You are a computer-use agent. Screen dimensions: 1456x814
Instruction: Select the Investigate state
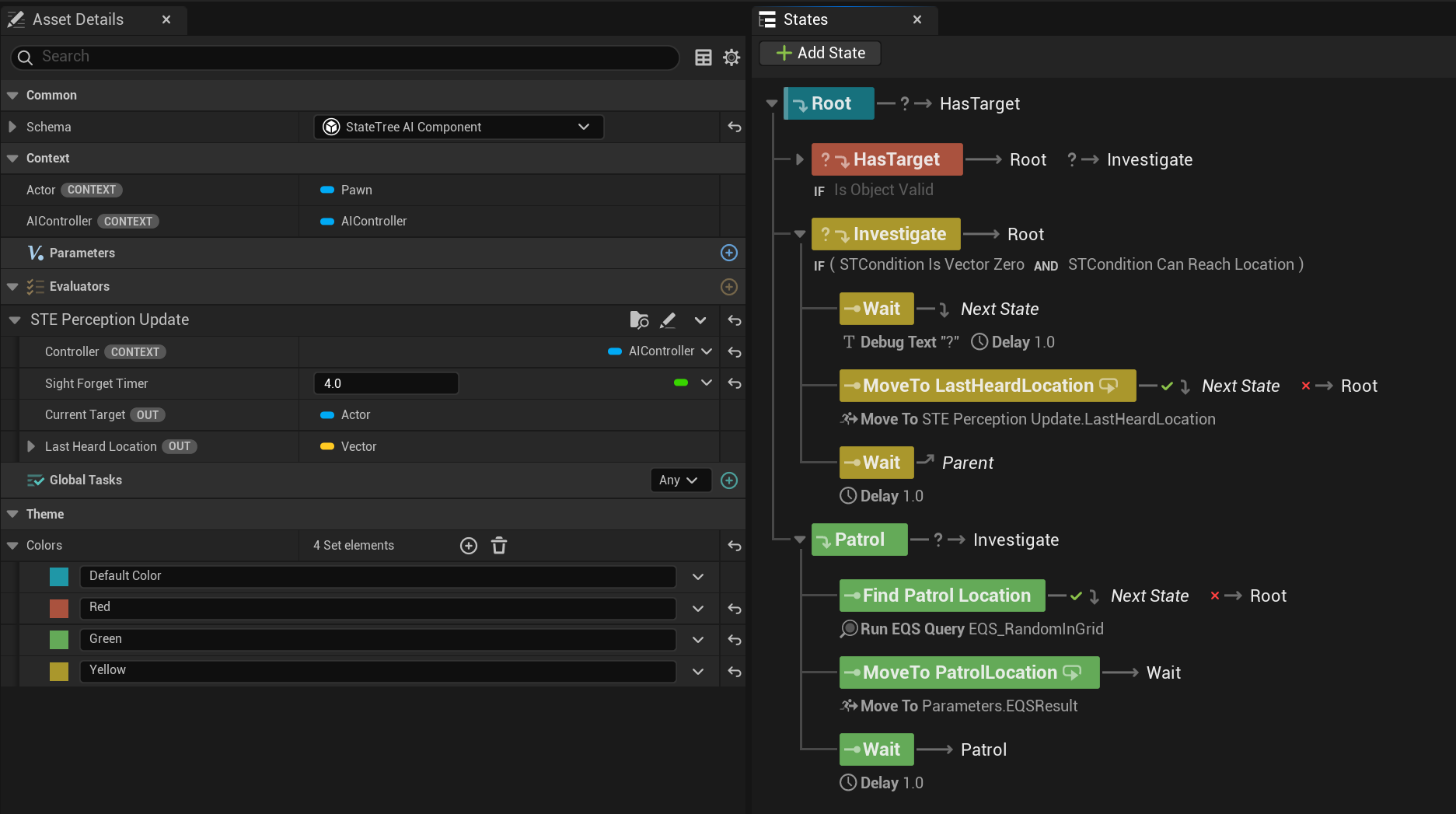(886, 234)
